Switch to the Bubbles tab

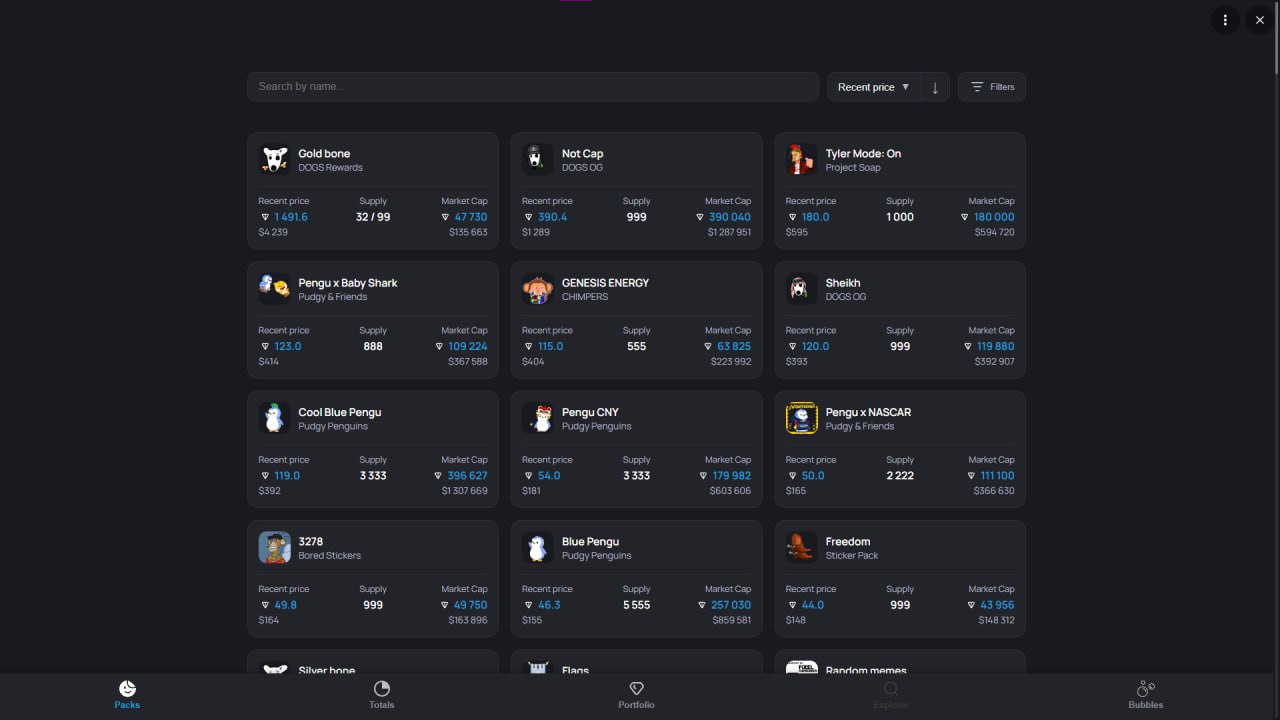point(1146,695)
